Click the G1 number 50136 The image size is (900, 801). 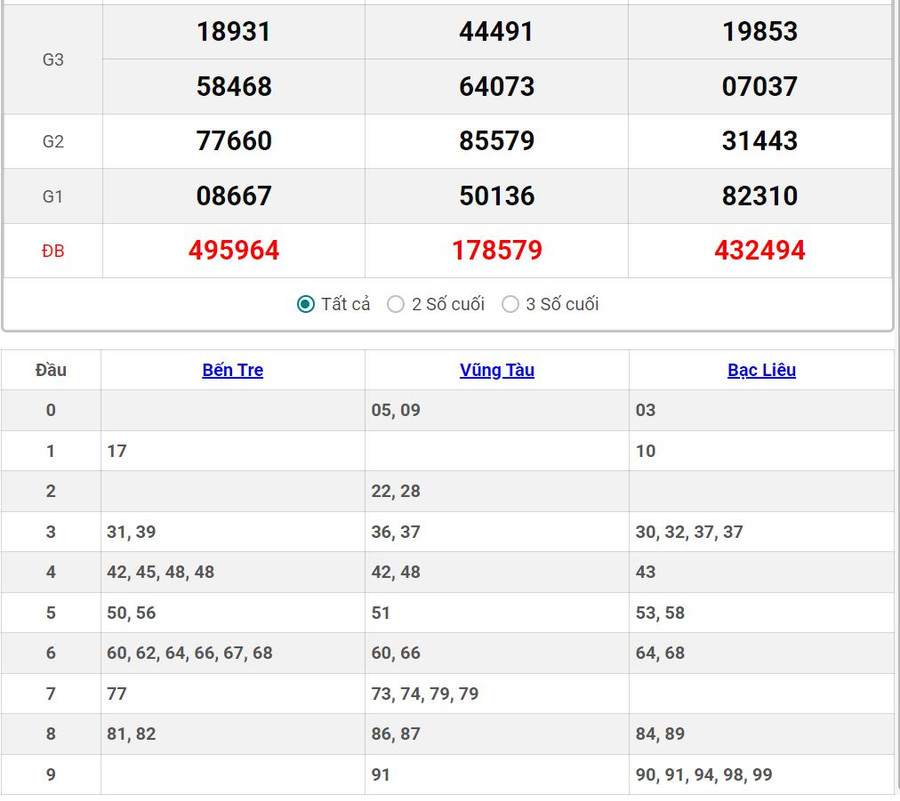[497, 196]
